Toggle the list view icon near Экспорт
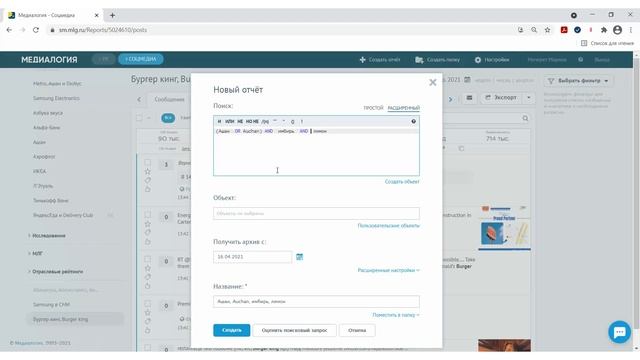Viewport: 640px width, 360px height. 469,98
